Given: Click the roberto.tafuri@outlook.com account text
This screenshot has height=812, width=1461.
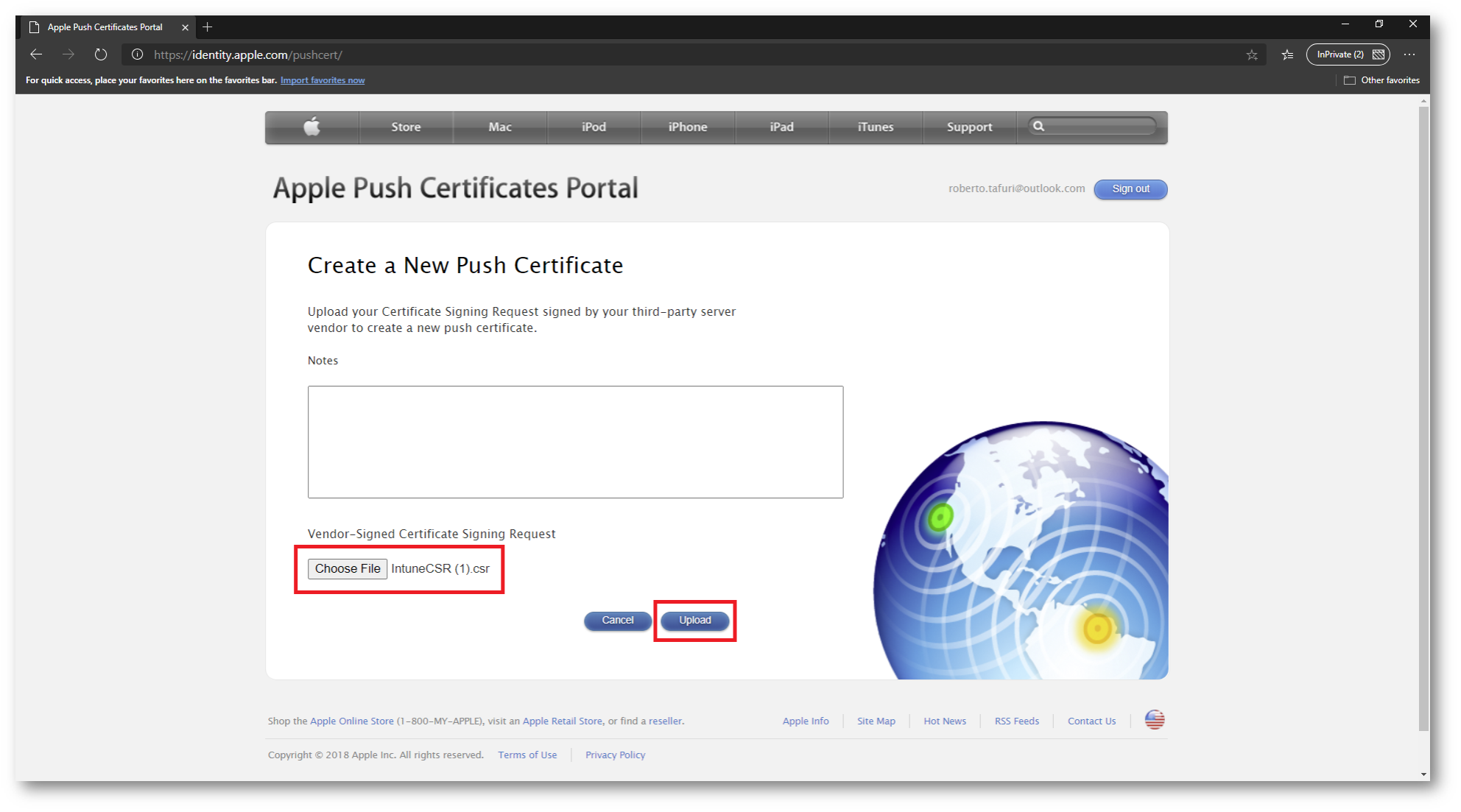Looking at the screenshot, I should 1016,188.
